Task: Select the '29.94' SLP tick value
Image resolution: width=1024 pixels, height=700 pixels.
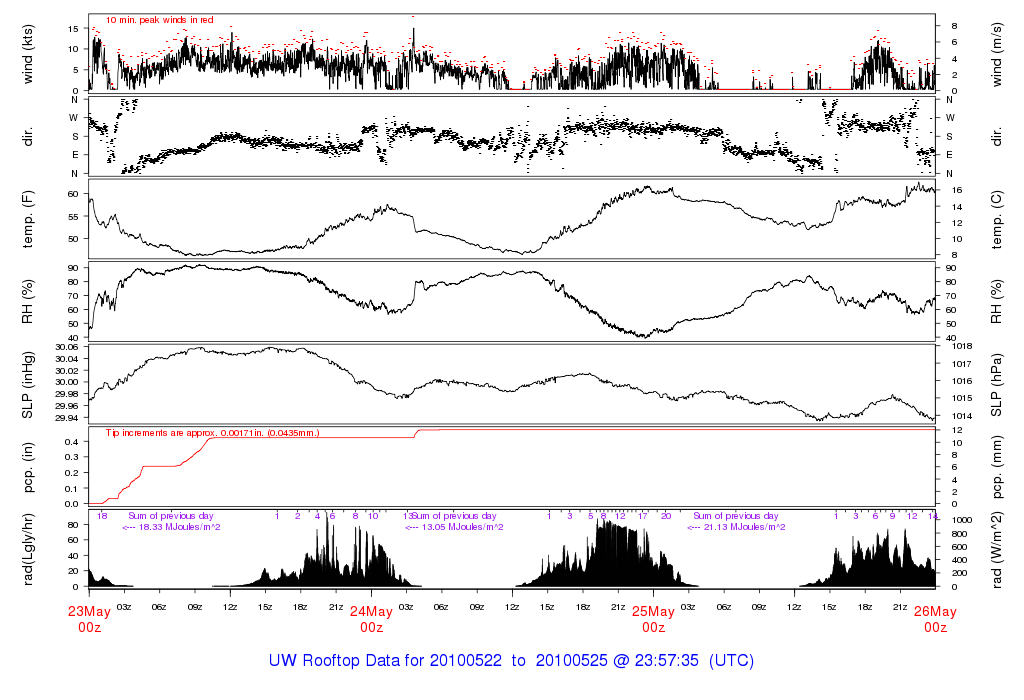Action: pos(67,418)
